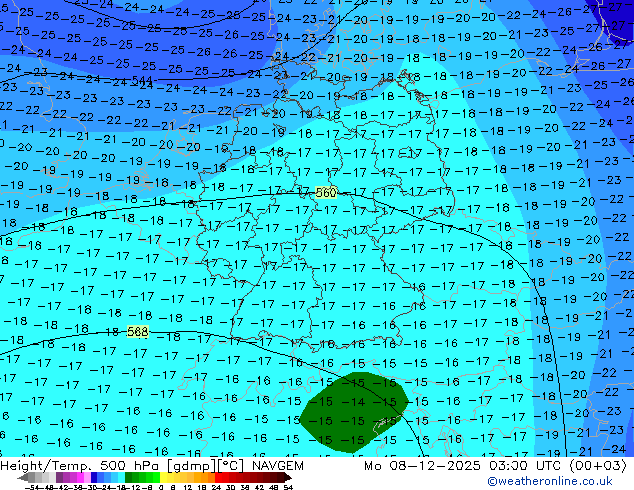Click the 560 height contour label
Viewport: 634px width, 490px height.
325,193
